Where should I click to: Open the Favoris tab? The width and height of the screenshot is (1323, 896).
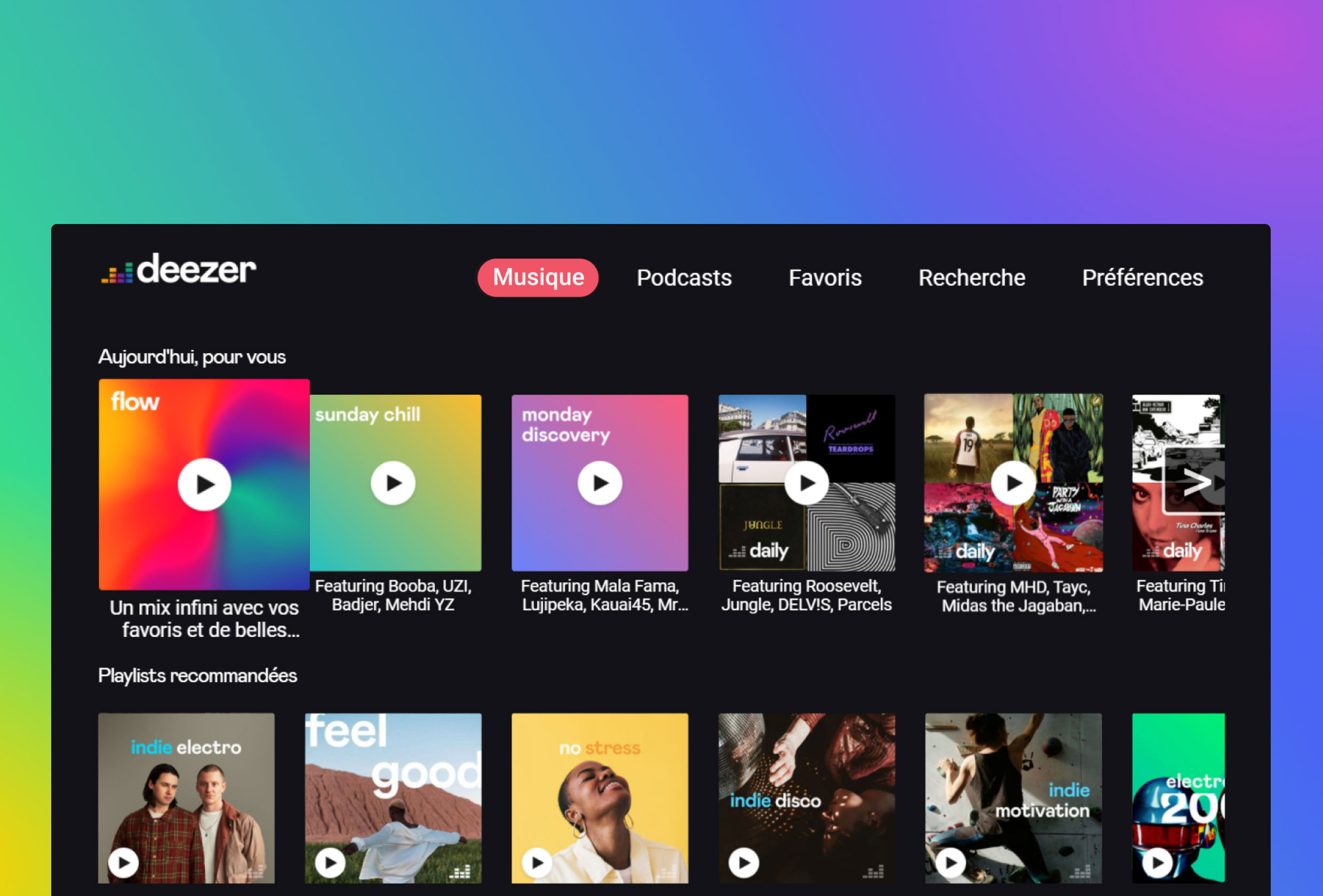(x=825, y=278)
